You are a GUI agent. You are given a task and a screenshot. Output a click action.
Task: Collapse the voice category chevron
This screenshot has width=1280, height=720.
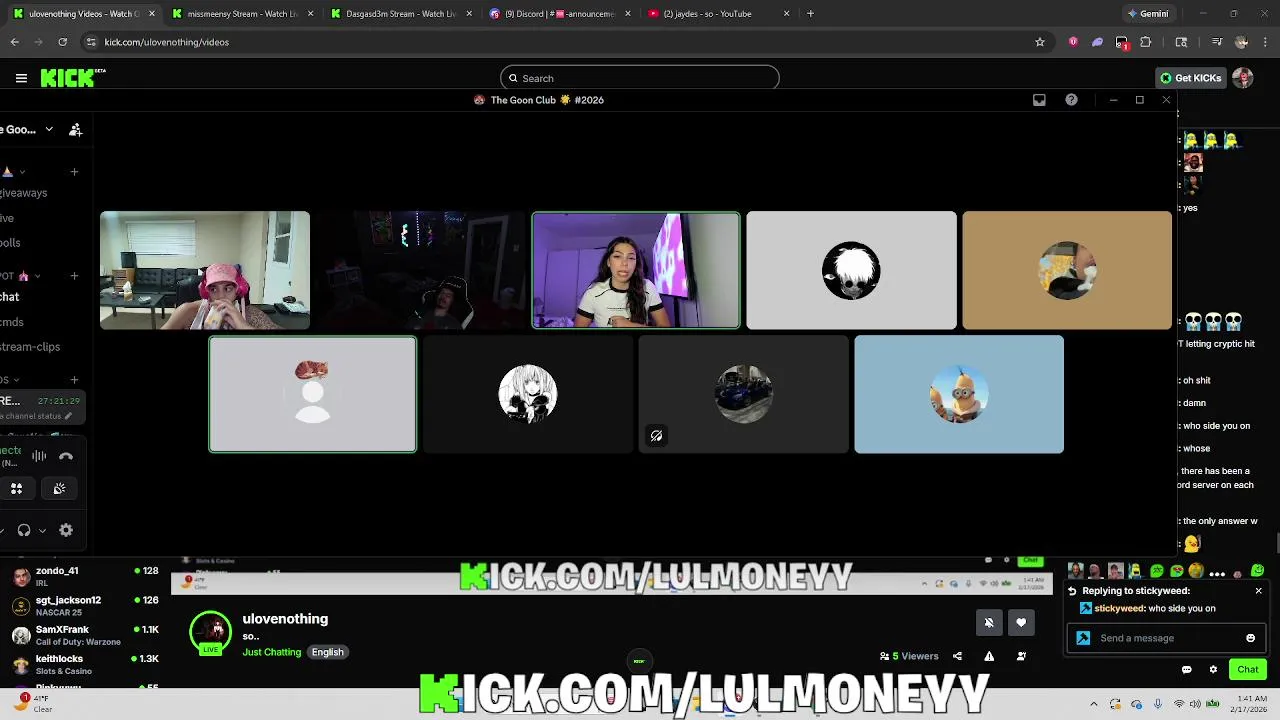click(19, 380)
